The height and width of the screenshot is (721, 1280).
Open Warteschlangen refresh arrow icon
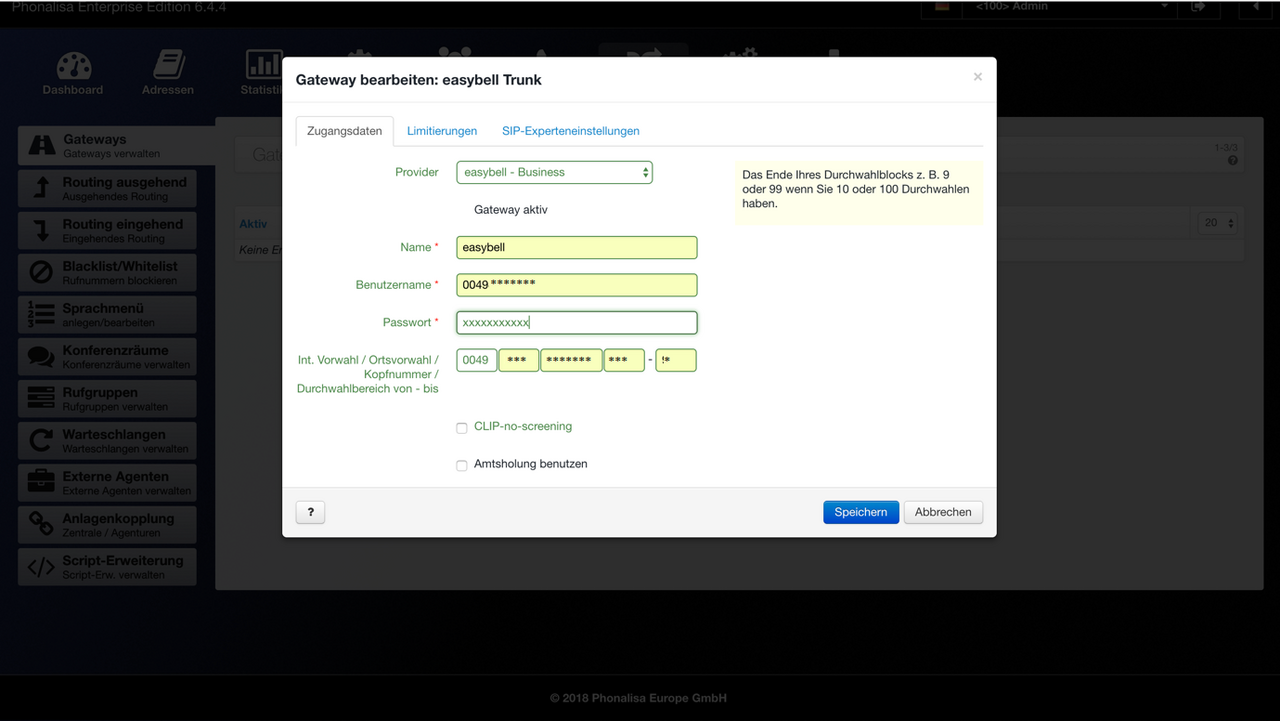41,440
